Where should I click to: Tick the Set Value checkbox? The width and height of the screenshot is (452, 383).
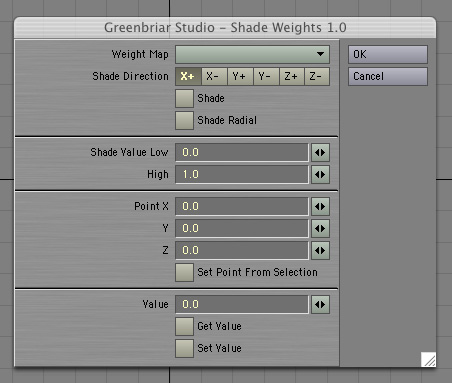coord(184,349)
